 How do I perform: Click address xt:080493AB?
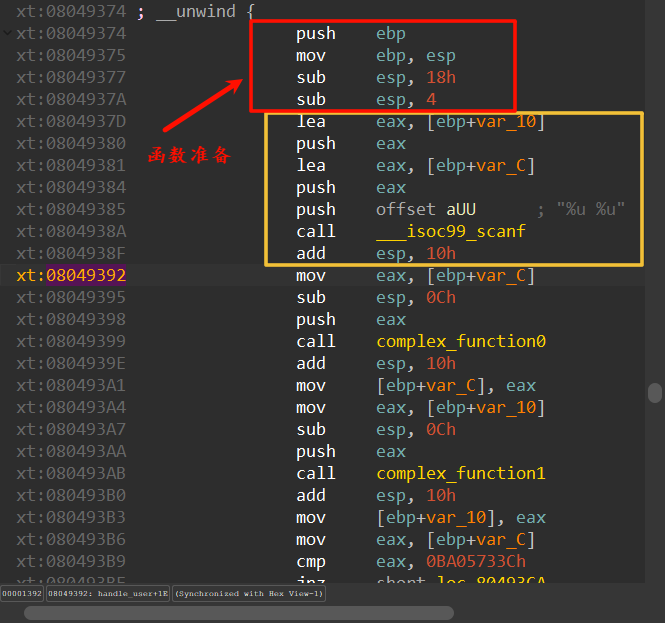coord(71,473)
